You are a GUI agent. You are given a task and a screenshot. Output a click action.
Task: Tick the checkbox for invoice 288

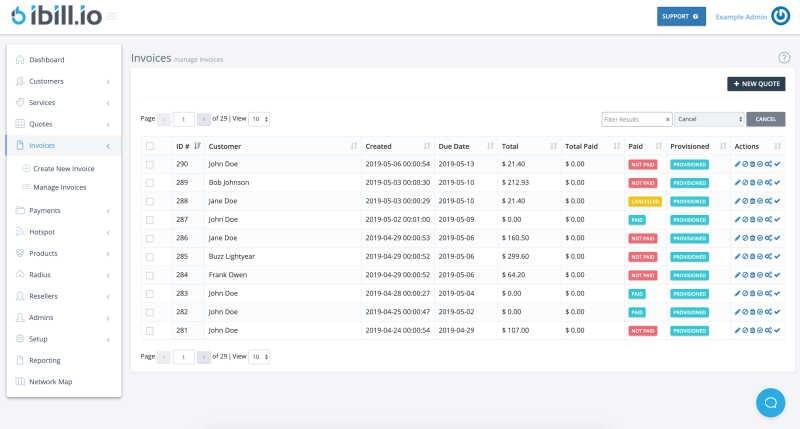[150, 201]
